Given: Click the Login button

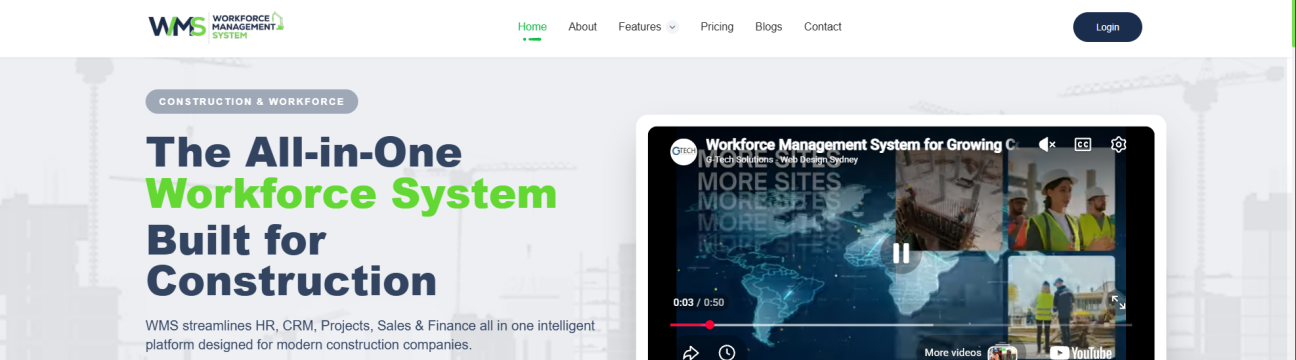Looking at the screenshot, I should point(1107,27).
